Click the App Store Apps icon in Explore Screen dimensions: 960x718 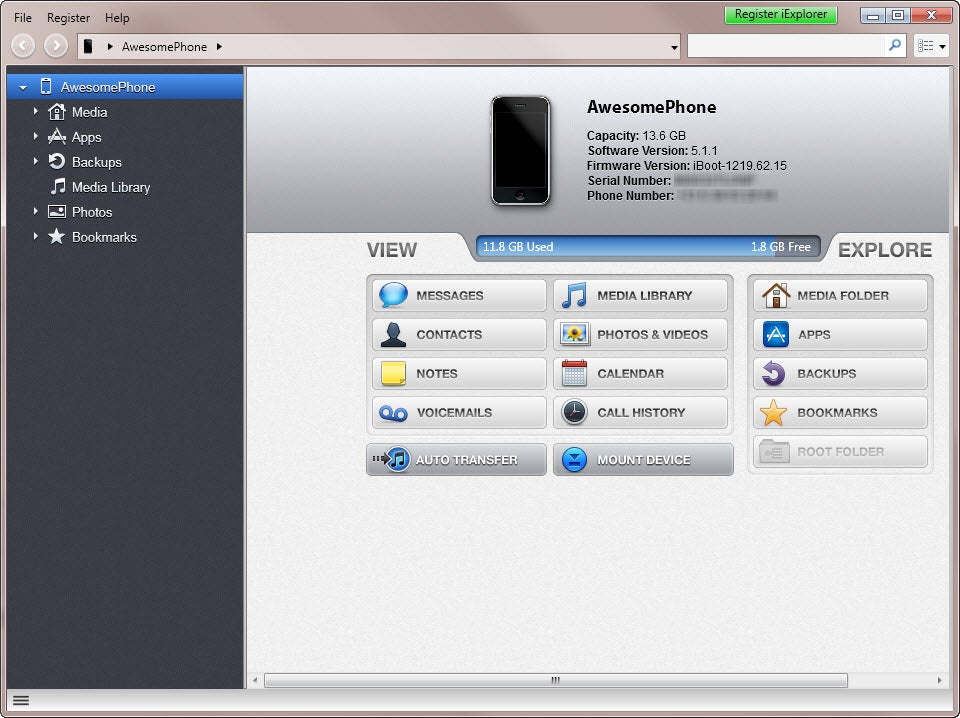(x=775, y=334)
